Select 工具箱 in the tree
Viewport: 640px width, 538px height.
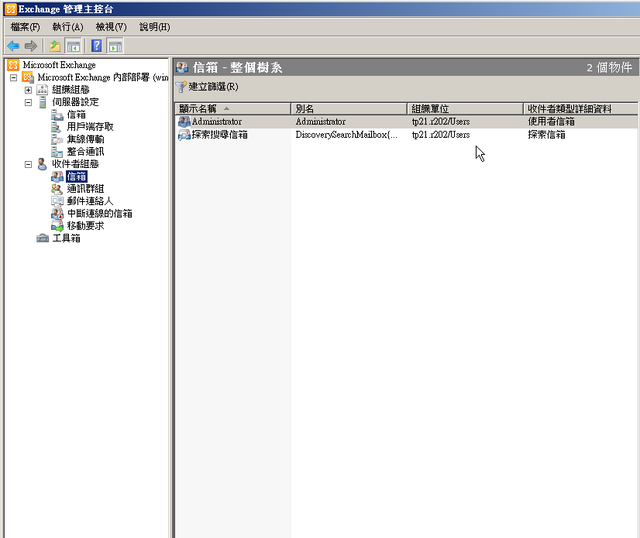click(x=67, y=238)
